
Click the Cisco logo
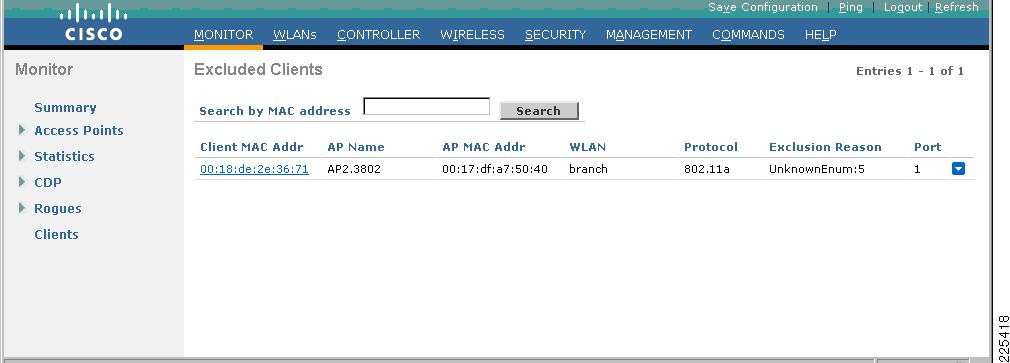(93, 23)
